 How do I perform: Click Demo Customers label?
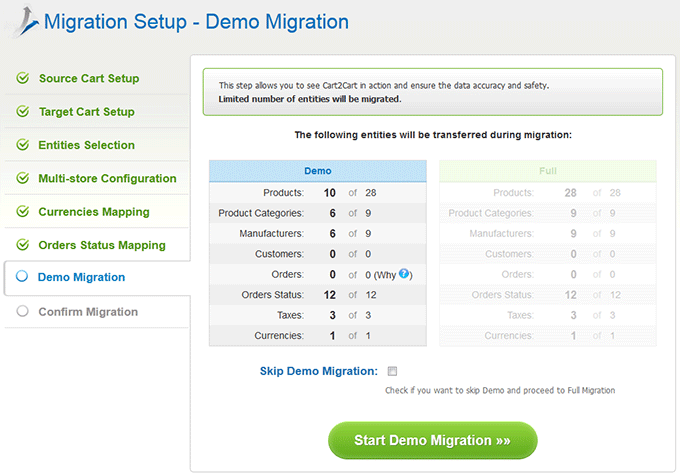(x=279, y=254)
